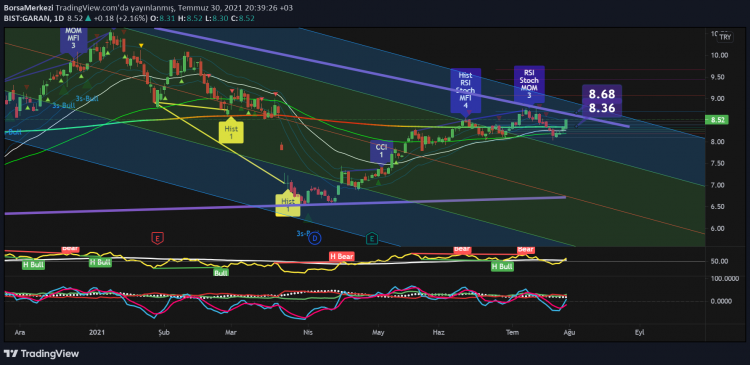Select the 8.52 current price label

716,120
